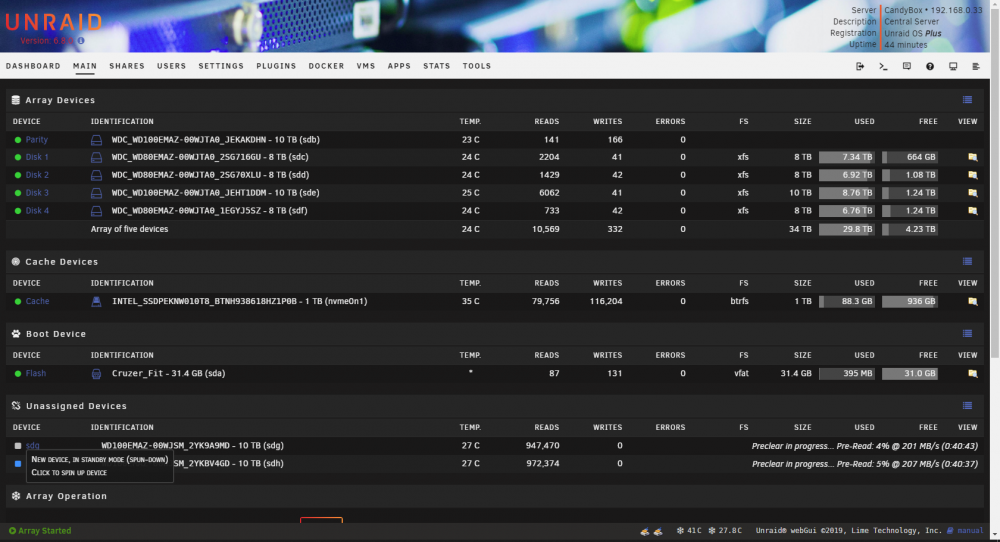Switch to the Shares tab
This screenshot has width=1000, height=542.
127,66
